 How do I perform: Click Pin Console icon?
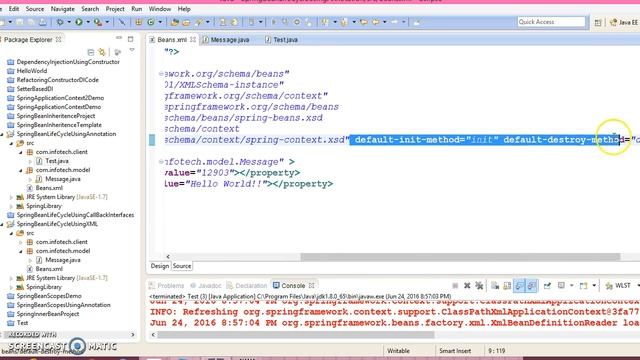[547, 286]
